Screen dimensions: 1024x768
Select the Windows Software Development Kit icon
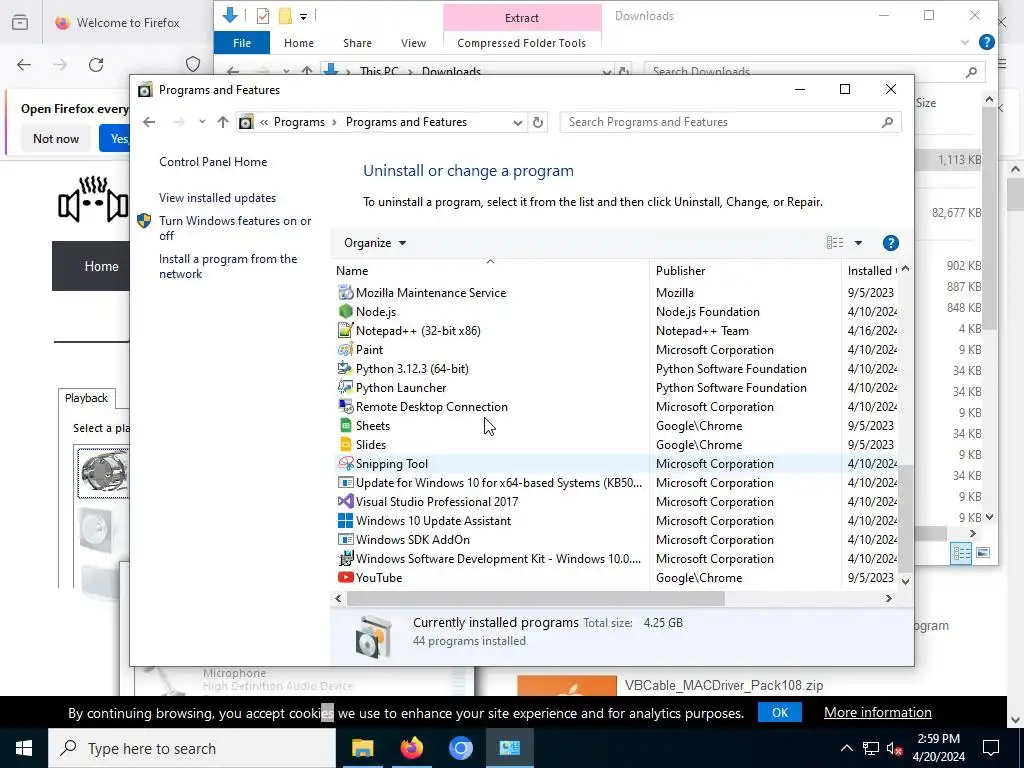coord(345,558)
